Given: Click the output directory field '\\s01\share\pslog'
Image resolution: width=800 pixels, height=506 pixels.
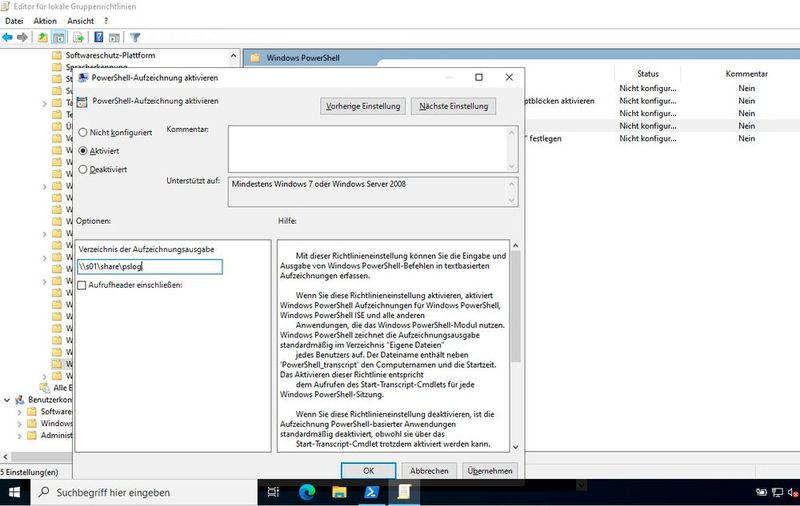Looking at the screenshot, I should (150, 267).
